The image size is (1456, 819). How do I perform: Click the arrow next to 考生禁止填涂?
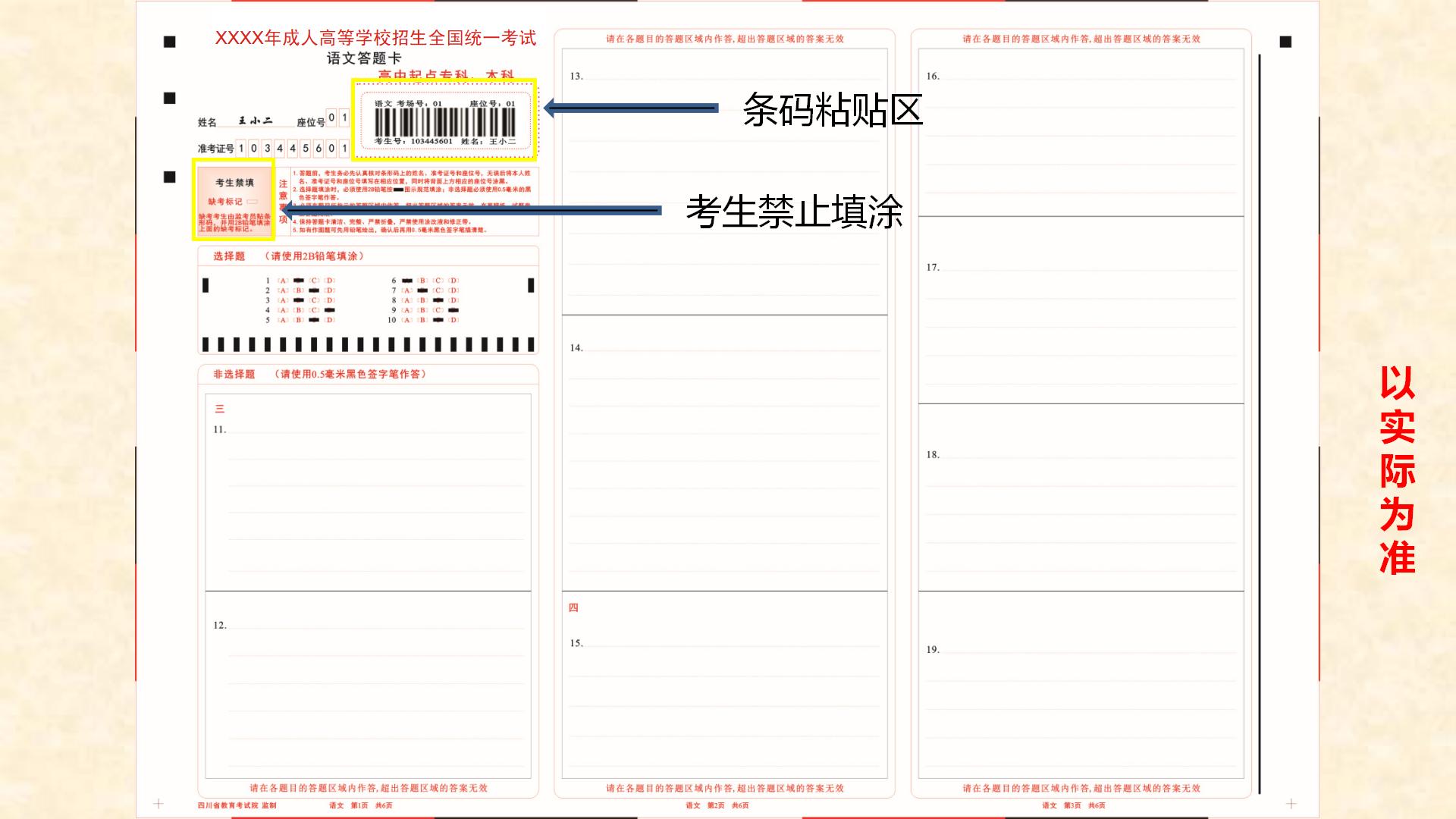coord(470,210)
